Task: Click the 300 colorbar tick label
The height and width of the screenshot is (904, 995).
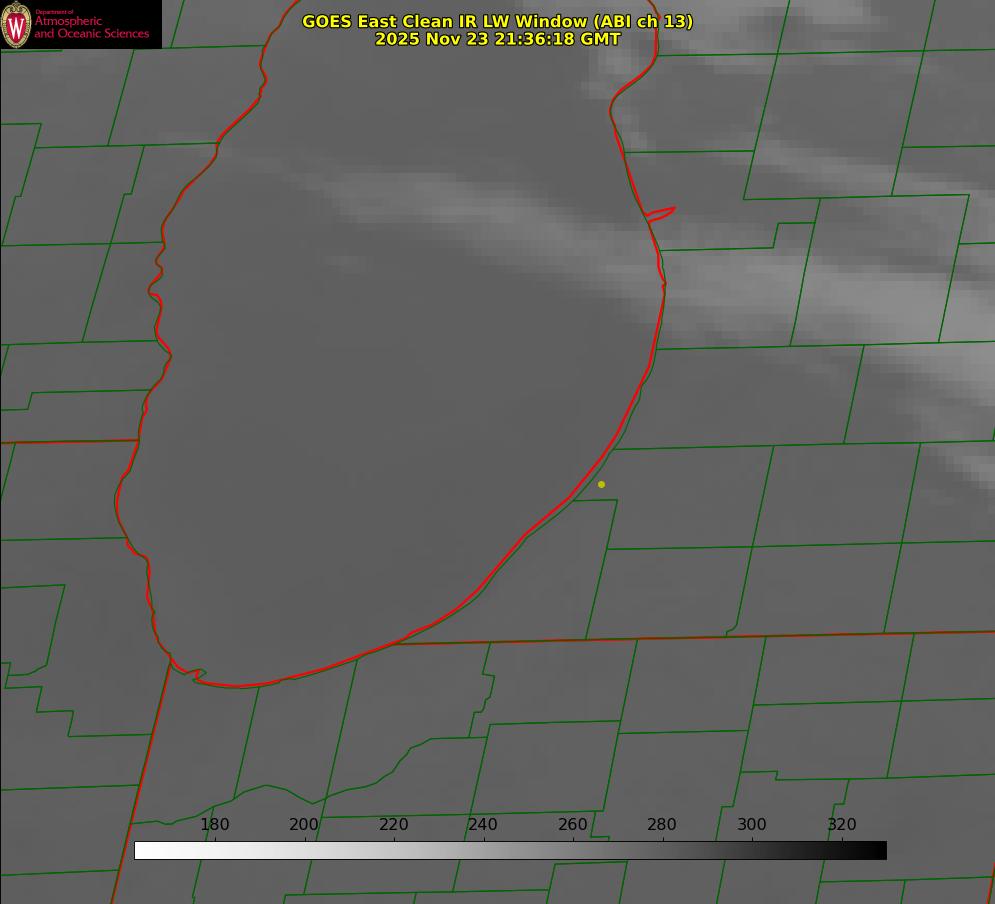Action: point(752,825)
